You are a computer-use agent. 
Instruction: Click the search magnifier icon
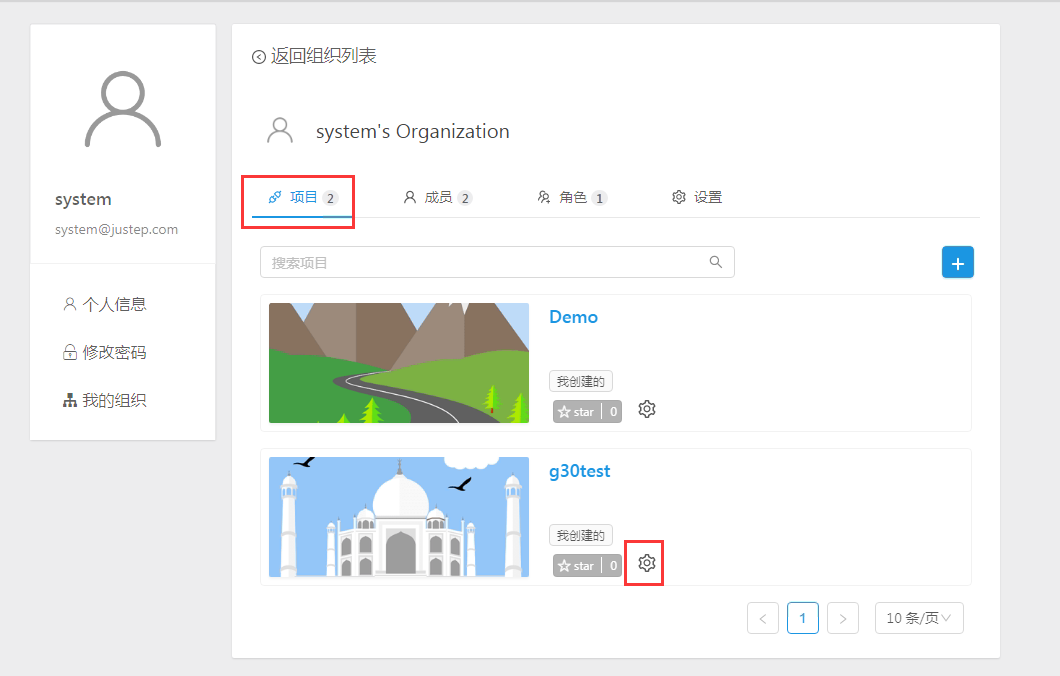716,262
